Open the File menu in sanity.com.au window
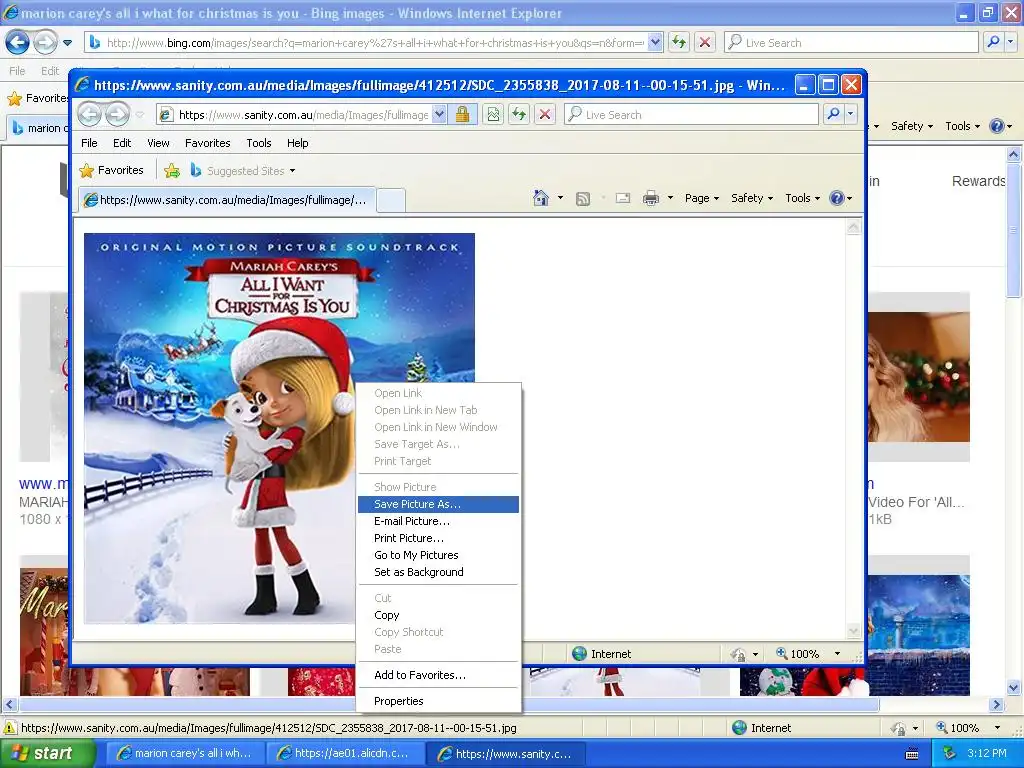 (x=89, y=143)
